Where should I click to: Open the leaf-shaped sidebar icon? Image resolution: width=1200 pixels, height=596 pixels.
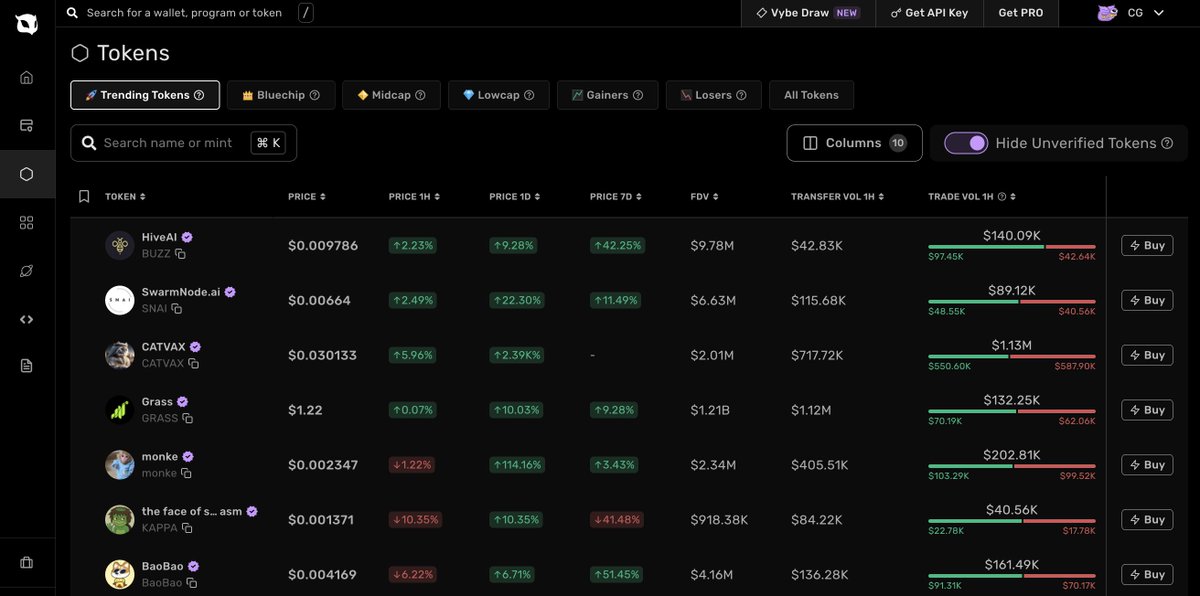27,271
